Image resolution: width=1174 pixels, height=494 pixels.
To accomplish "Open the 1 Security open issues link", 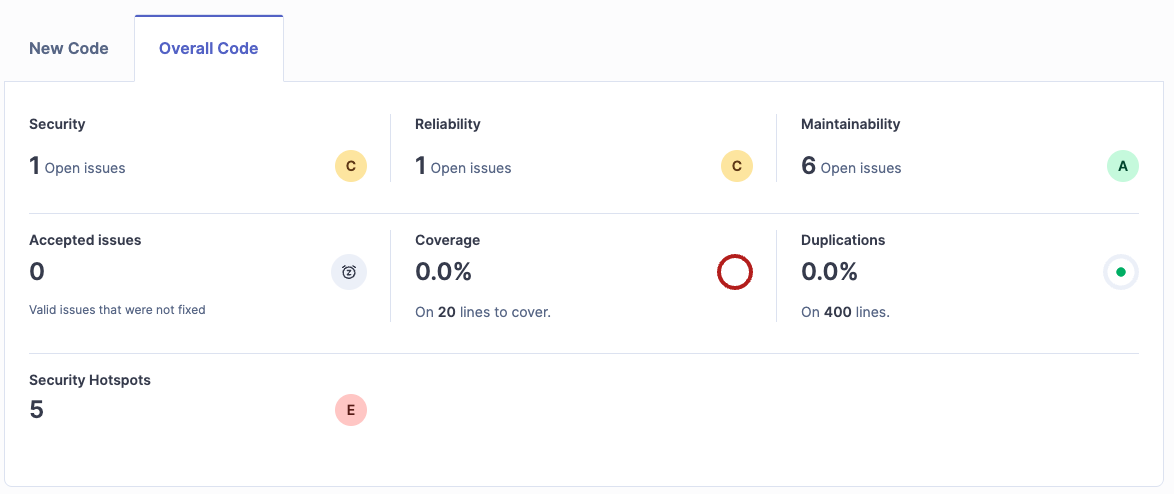I will point(77,166).
